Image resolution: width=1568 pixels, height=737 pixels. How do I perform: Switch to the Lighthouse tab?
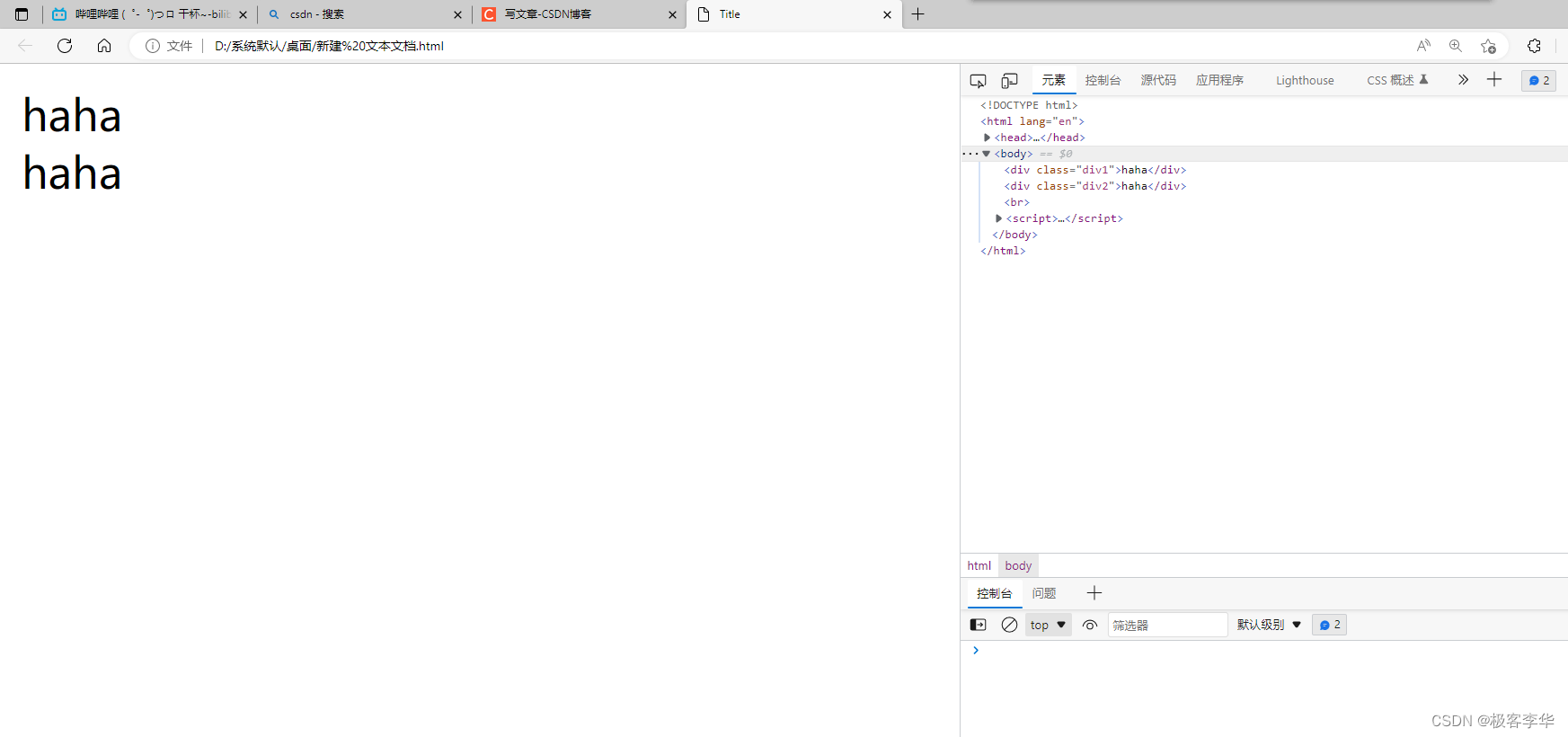(1305, 81)
